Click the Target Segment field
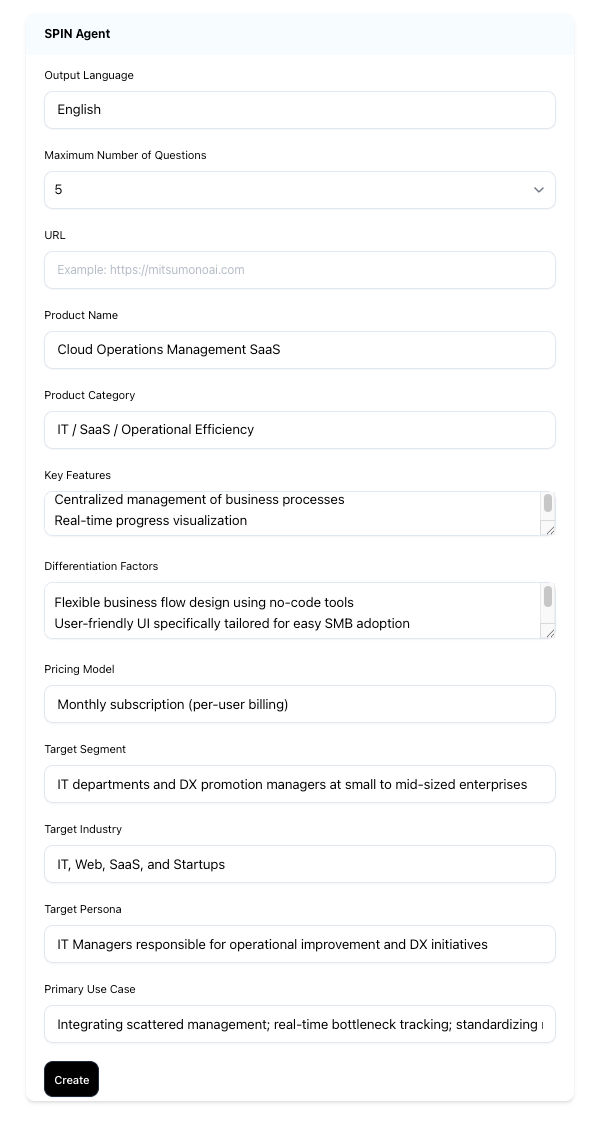608x1131 pixels. pyautogui.click(x=299, y=784)
